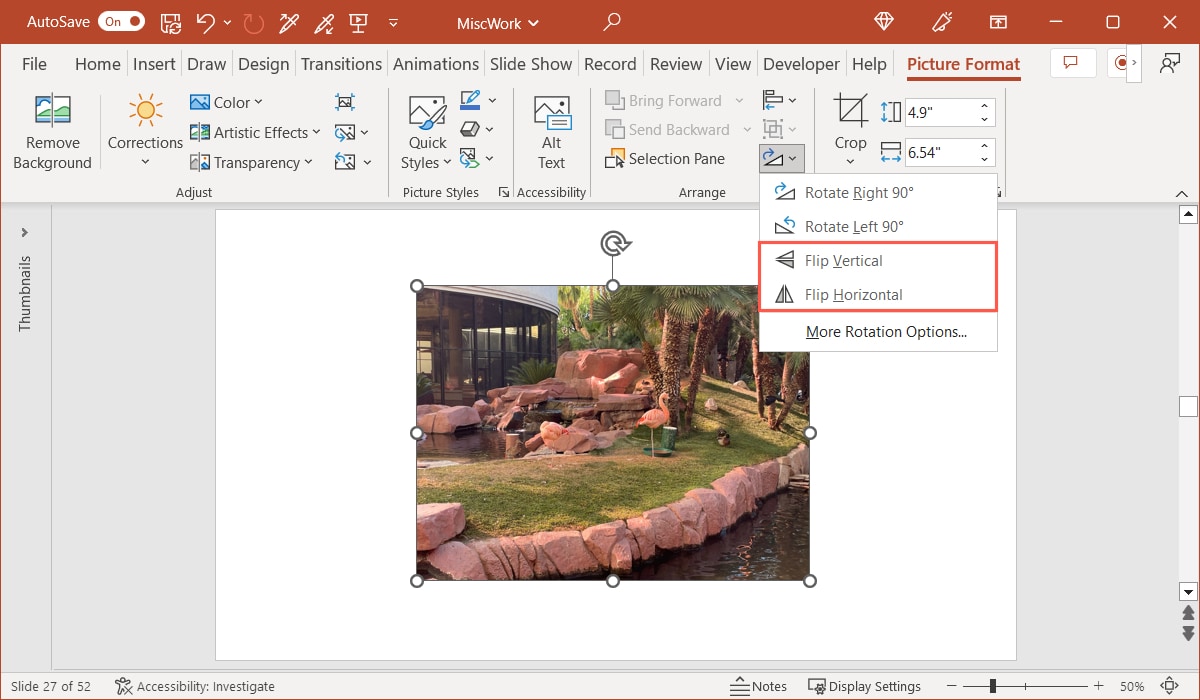
Task: Toggle the AutoSave switch off
Action: click(120, 20)
